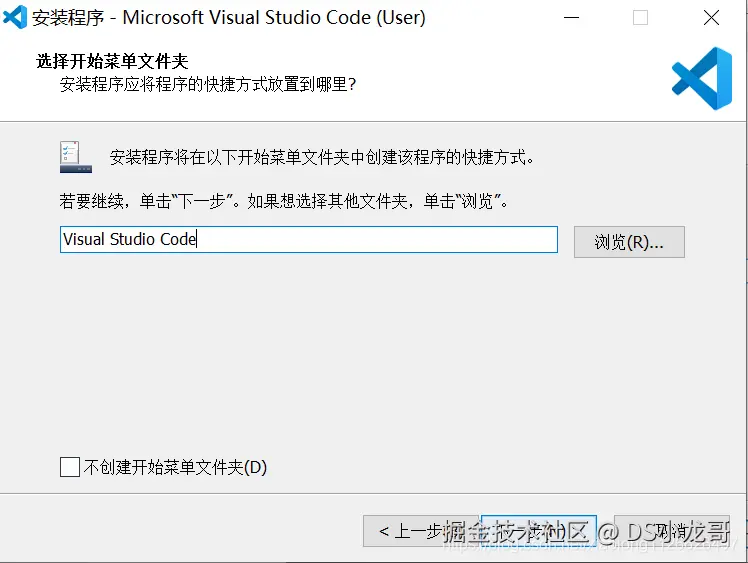Click the 安装程序应将程序的快捷方式放置到哪里 subtitle
The width and height of the screenshot is (748, 563).
[x=208, y=85]
